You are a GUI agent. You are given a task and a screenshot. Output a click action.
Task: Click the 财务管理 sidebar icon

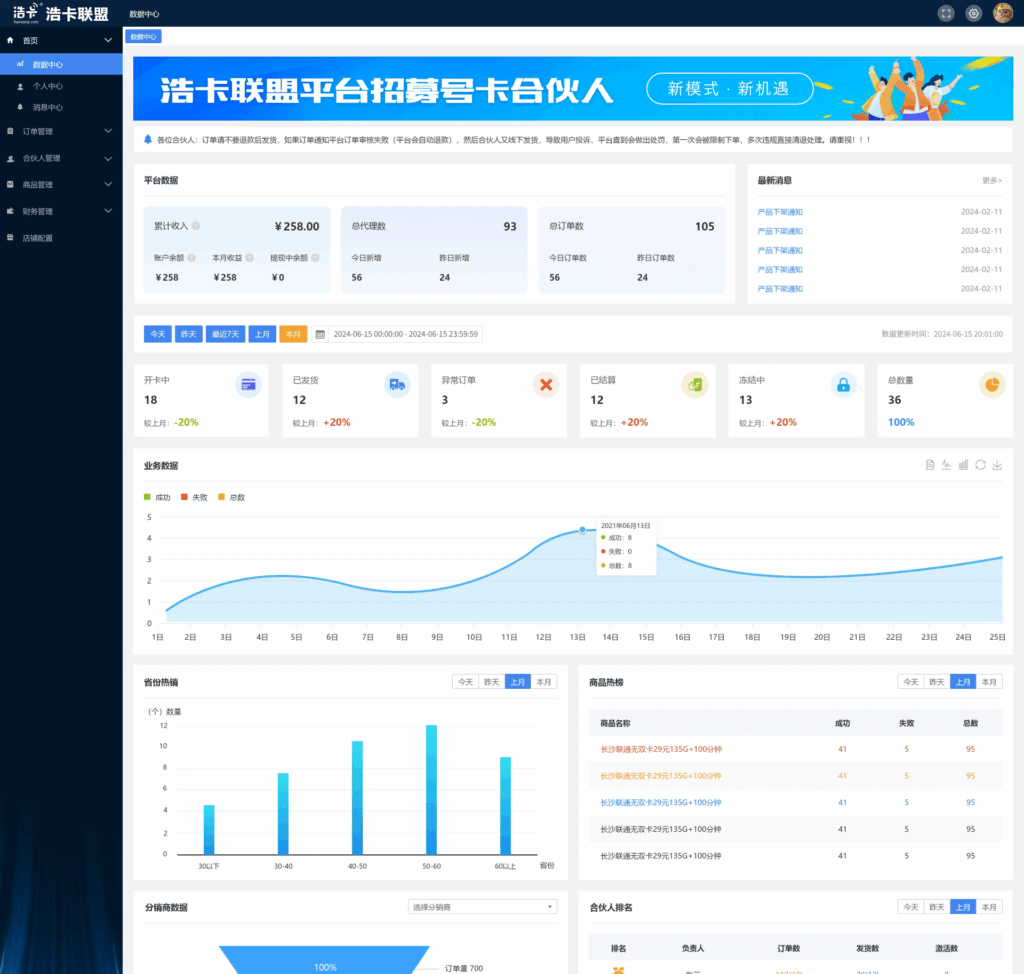click(x=10, y=211)
